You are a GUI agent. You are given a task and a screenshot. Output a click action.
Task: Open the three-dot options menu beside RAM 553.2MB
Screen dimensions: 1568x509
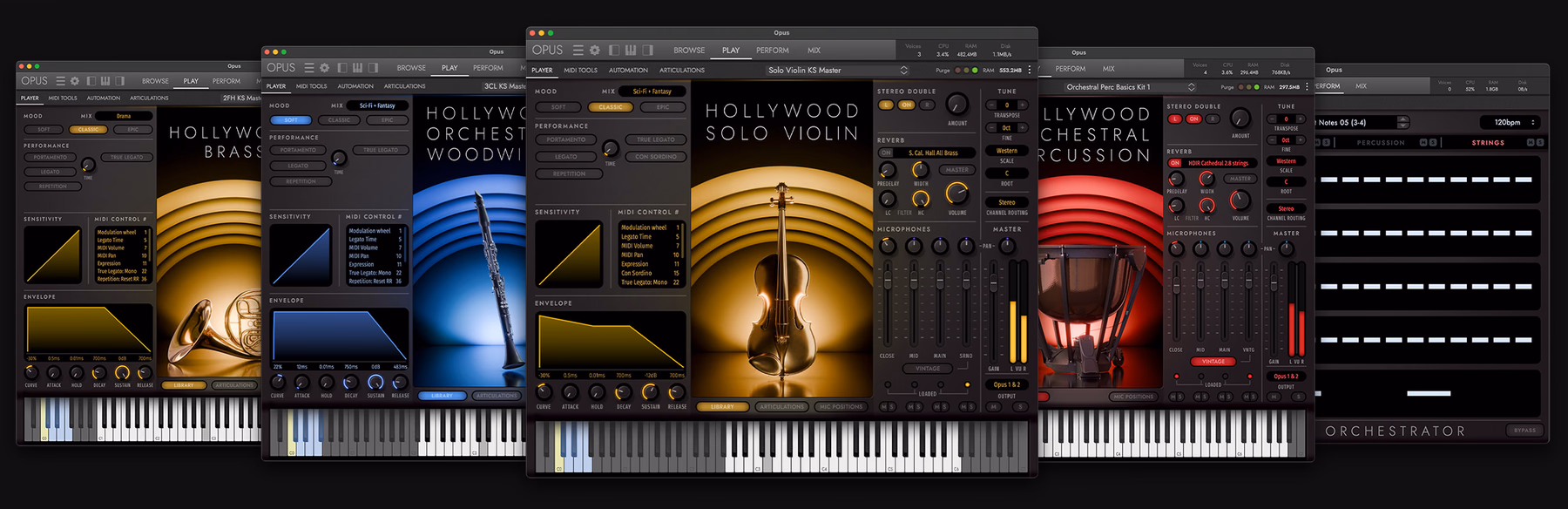coord(1030,70)
